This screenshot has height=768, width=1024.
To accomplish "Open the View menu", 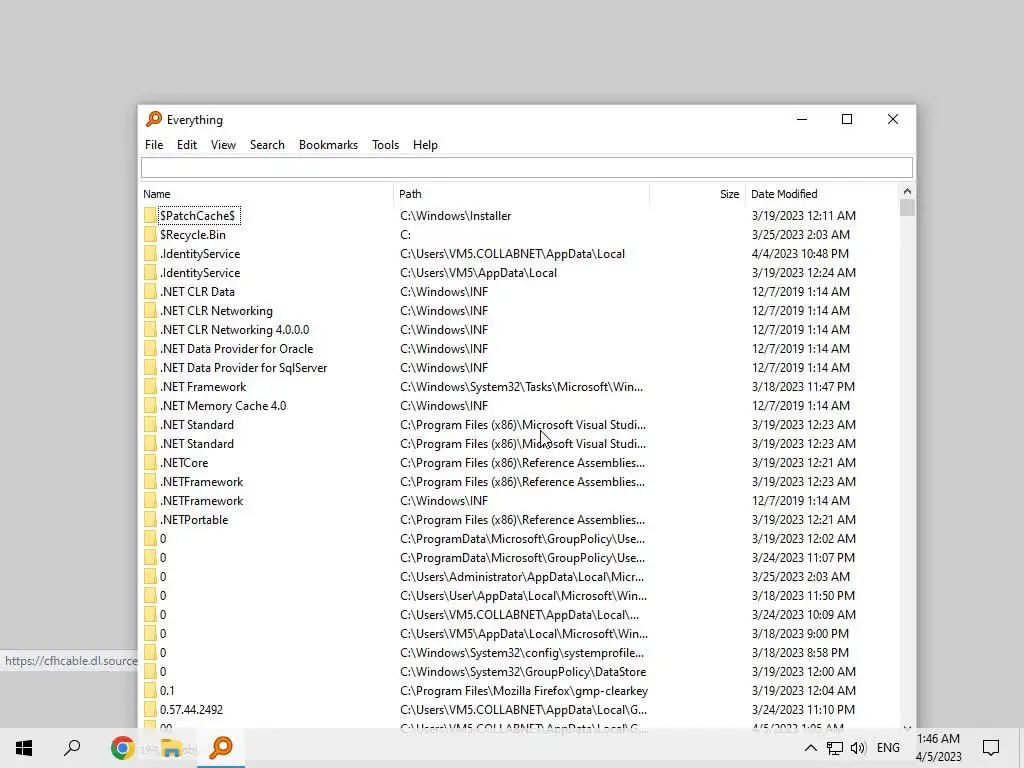I will click(223, 145).
